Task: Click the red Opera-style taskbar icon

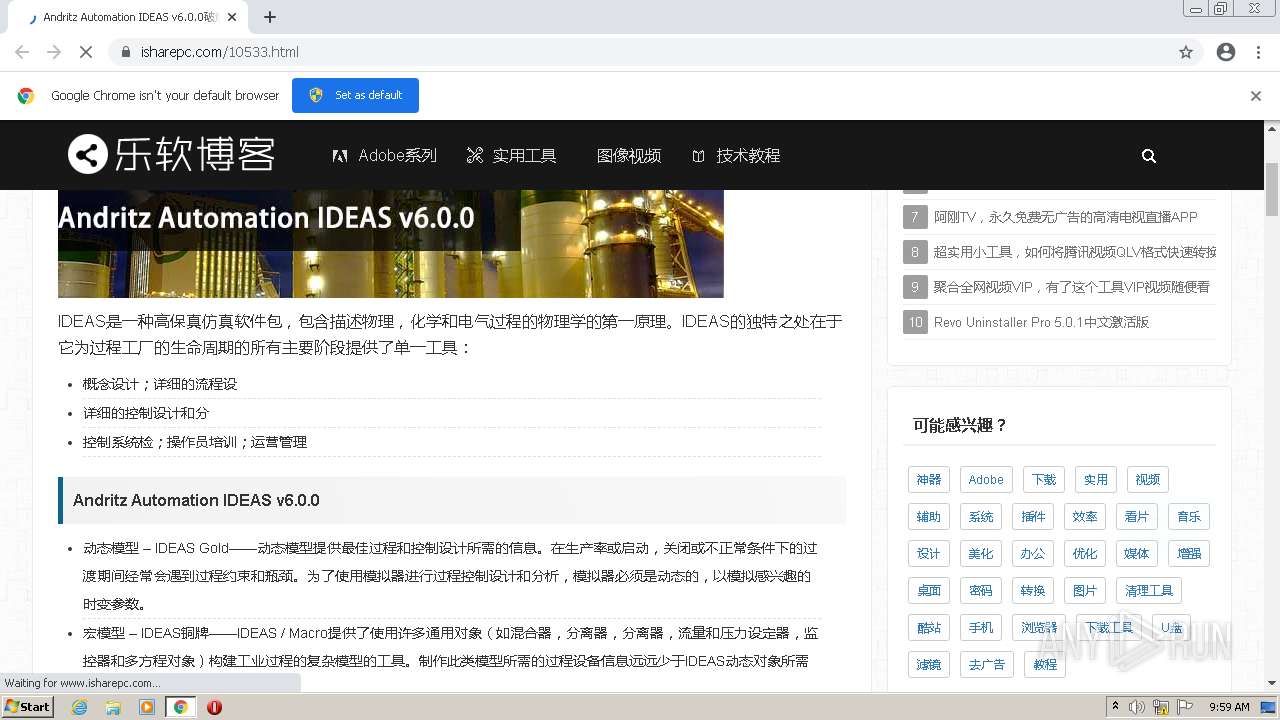Action: [214, 707]
